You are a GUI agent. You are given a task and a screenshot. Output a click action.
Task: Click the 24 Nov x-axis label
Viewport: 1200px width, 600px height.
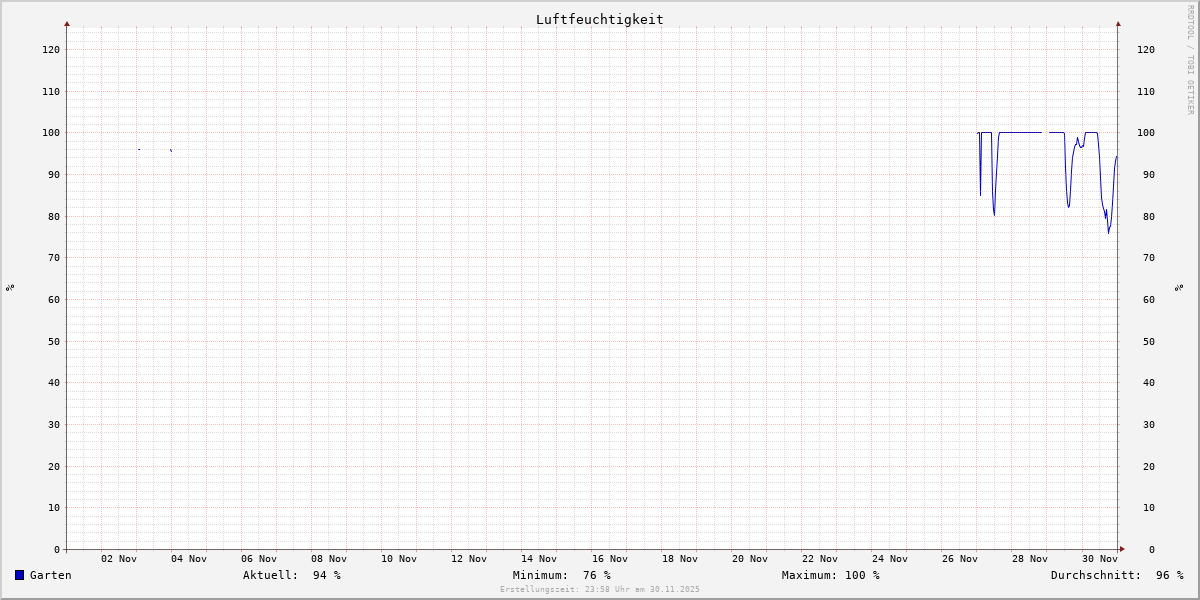coord(890,558)
